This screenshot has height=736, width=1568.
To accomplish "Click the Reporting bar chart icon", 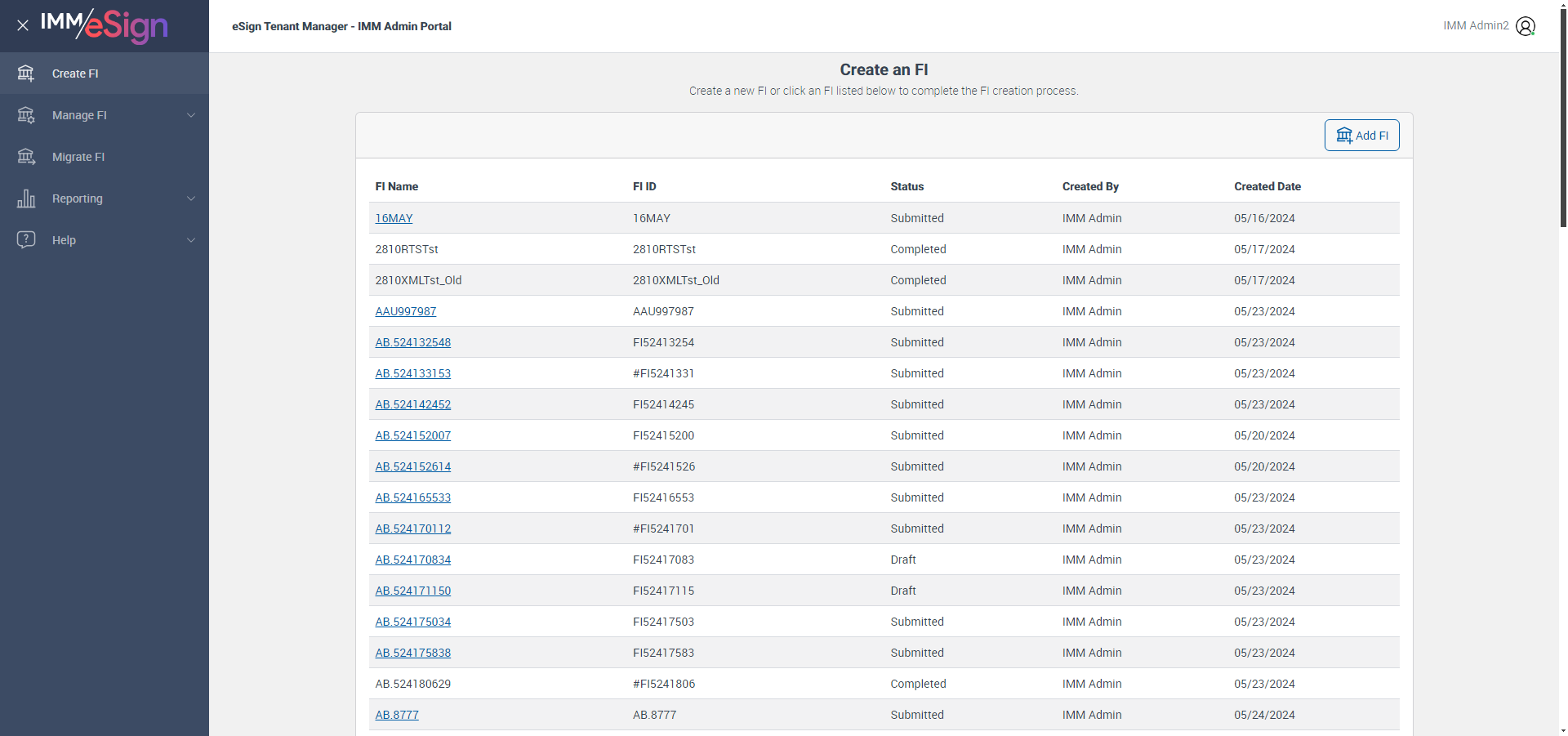I will click(26, 198).
